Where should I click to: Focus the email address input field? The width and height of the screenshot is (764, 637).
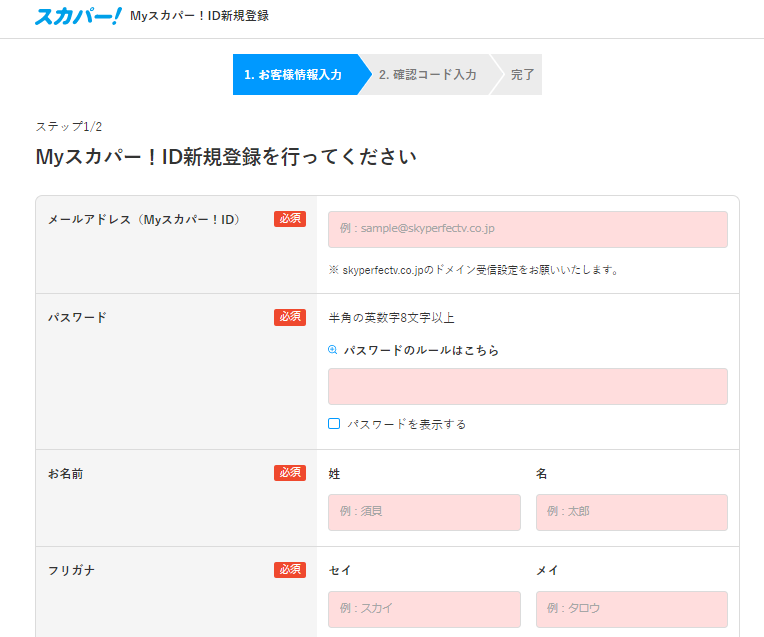point(527,229)
